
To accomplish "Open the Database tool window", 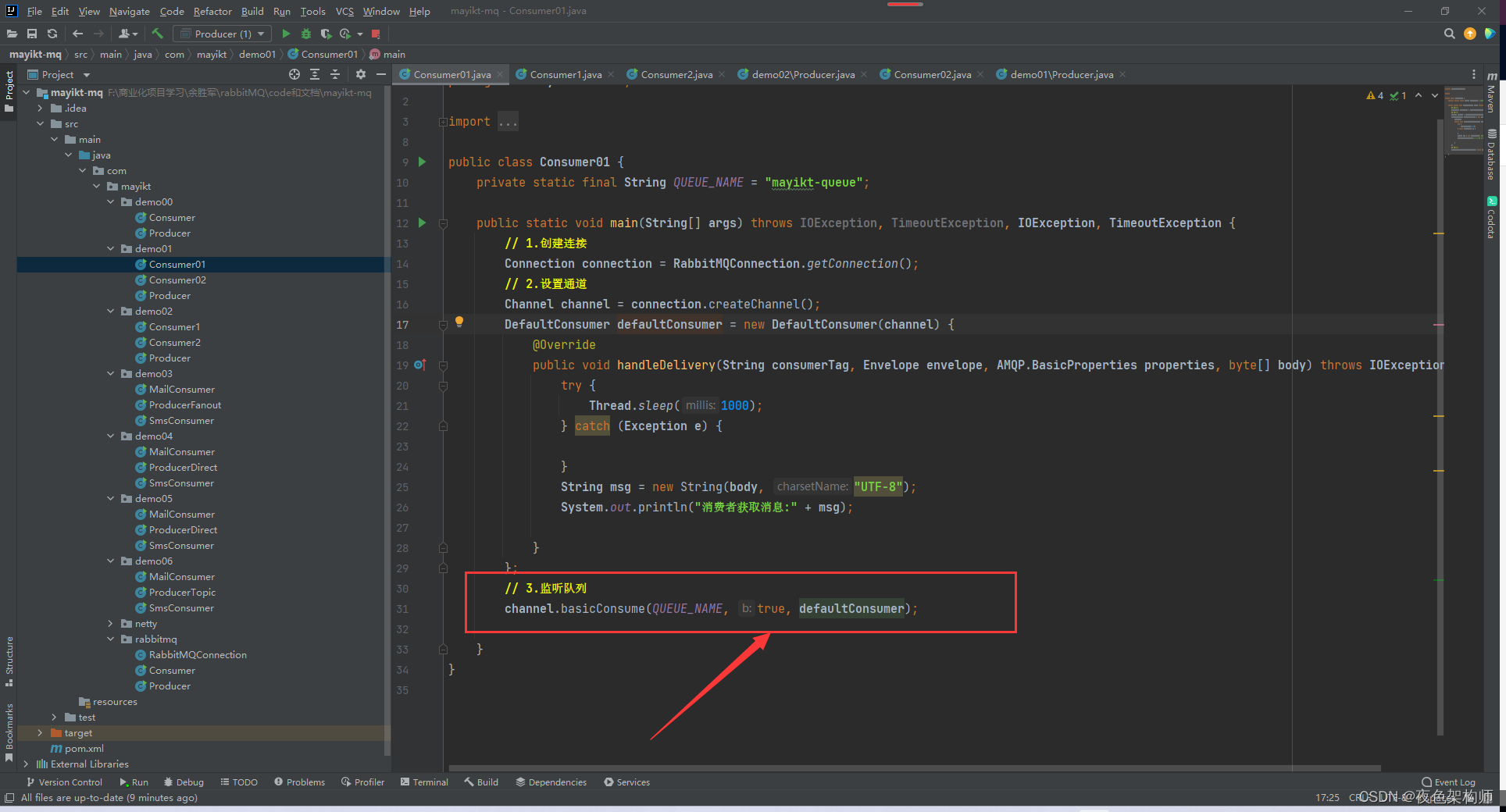I will coord(1492,154).
